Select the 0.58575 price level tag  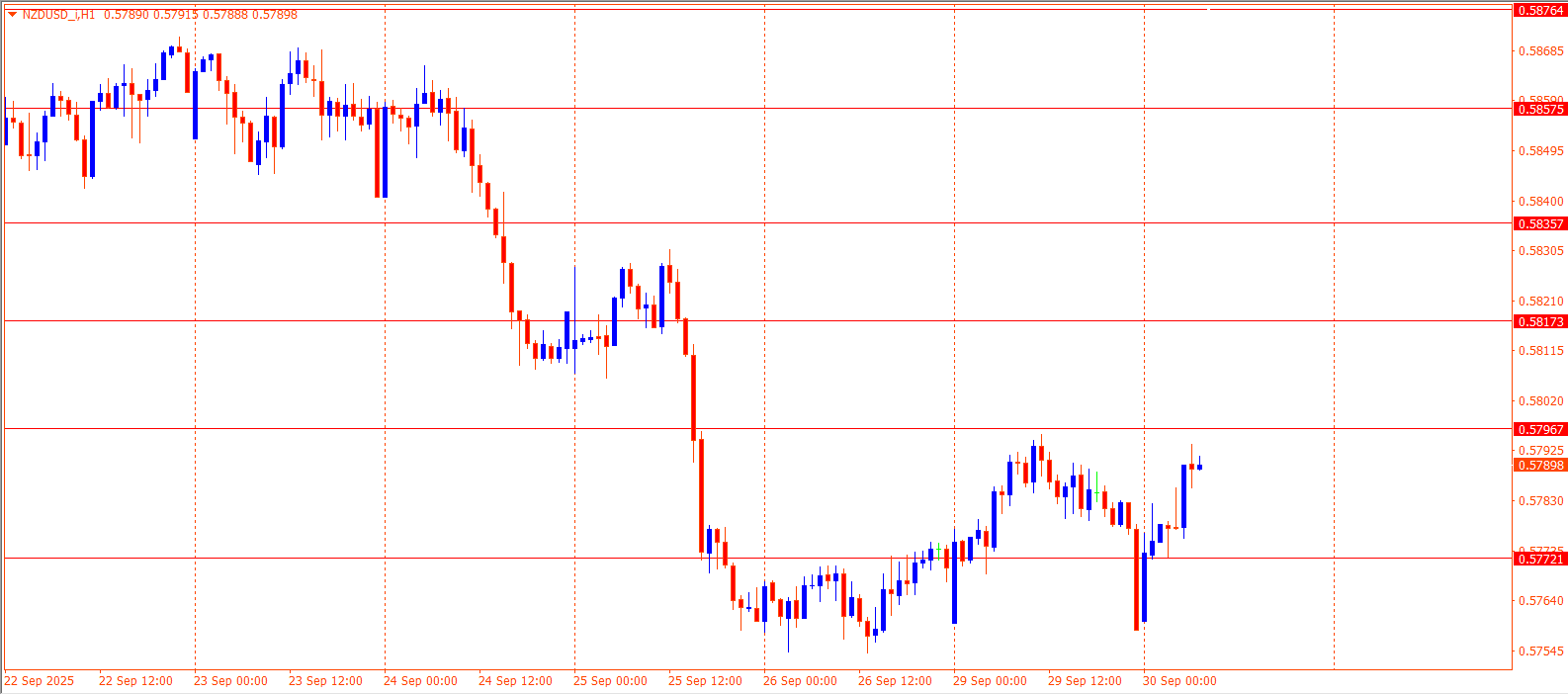(1540, 110)
